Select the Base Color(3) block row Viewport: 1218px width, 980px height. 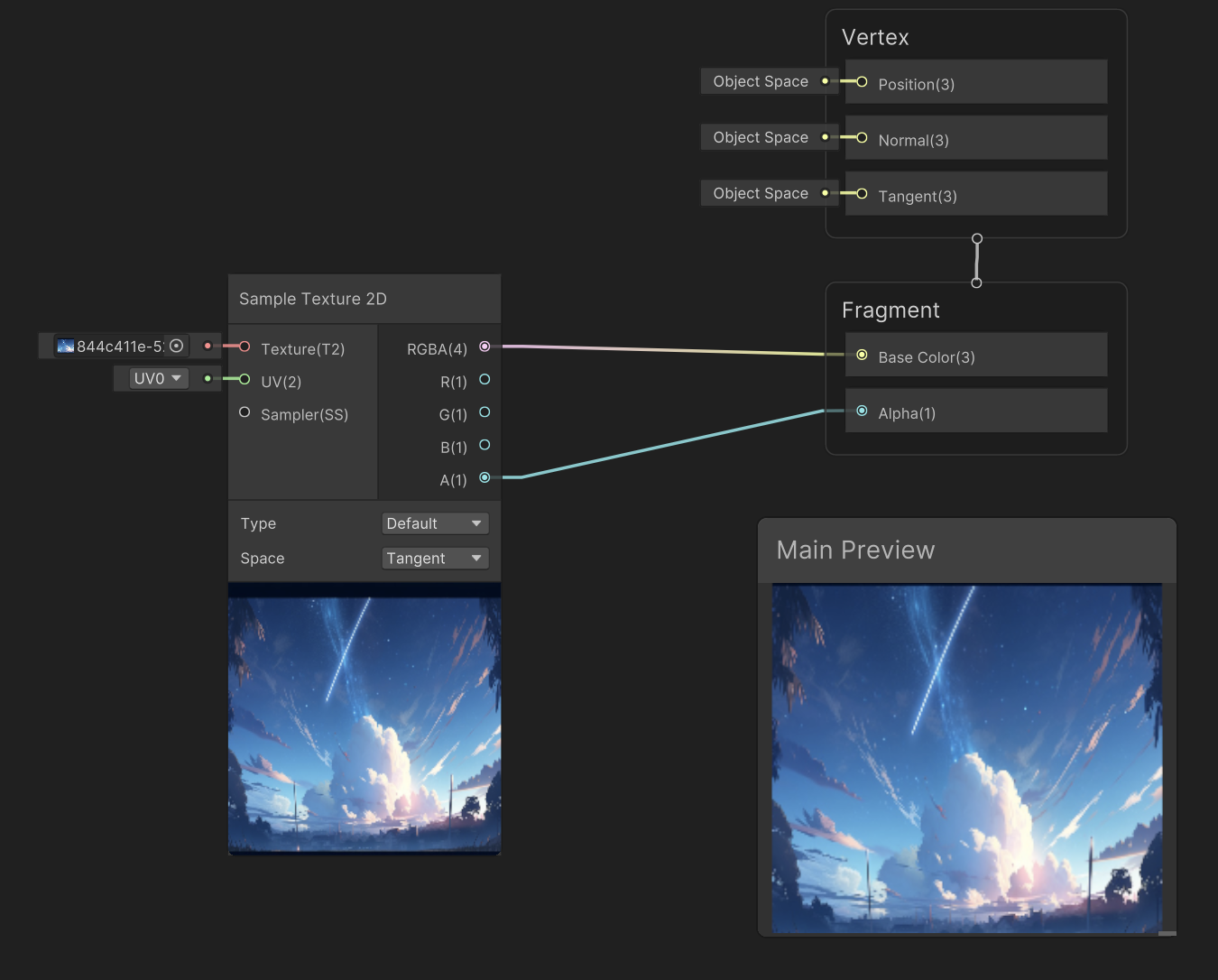[x=976, y=356]
